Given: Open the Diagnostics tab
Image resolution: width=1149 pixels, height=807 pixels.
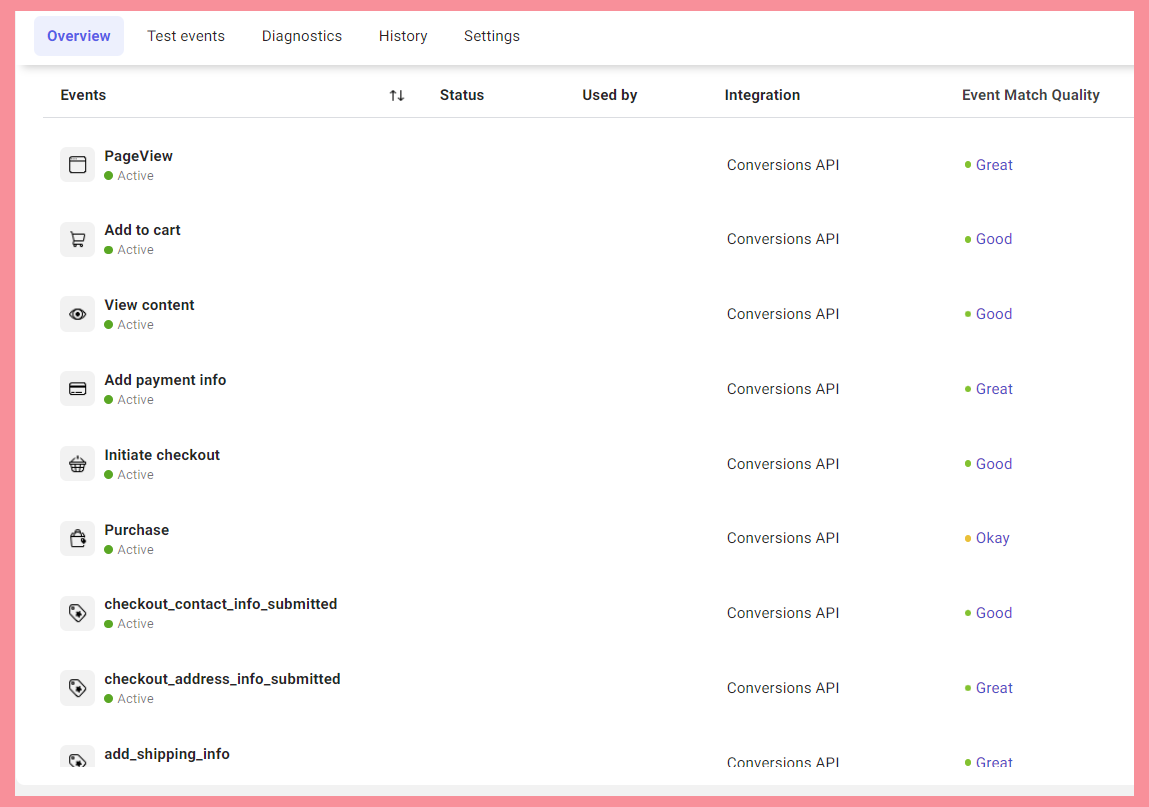Looking at the screenshot, I should point(302,36).
